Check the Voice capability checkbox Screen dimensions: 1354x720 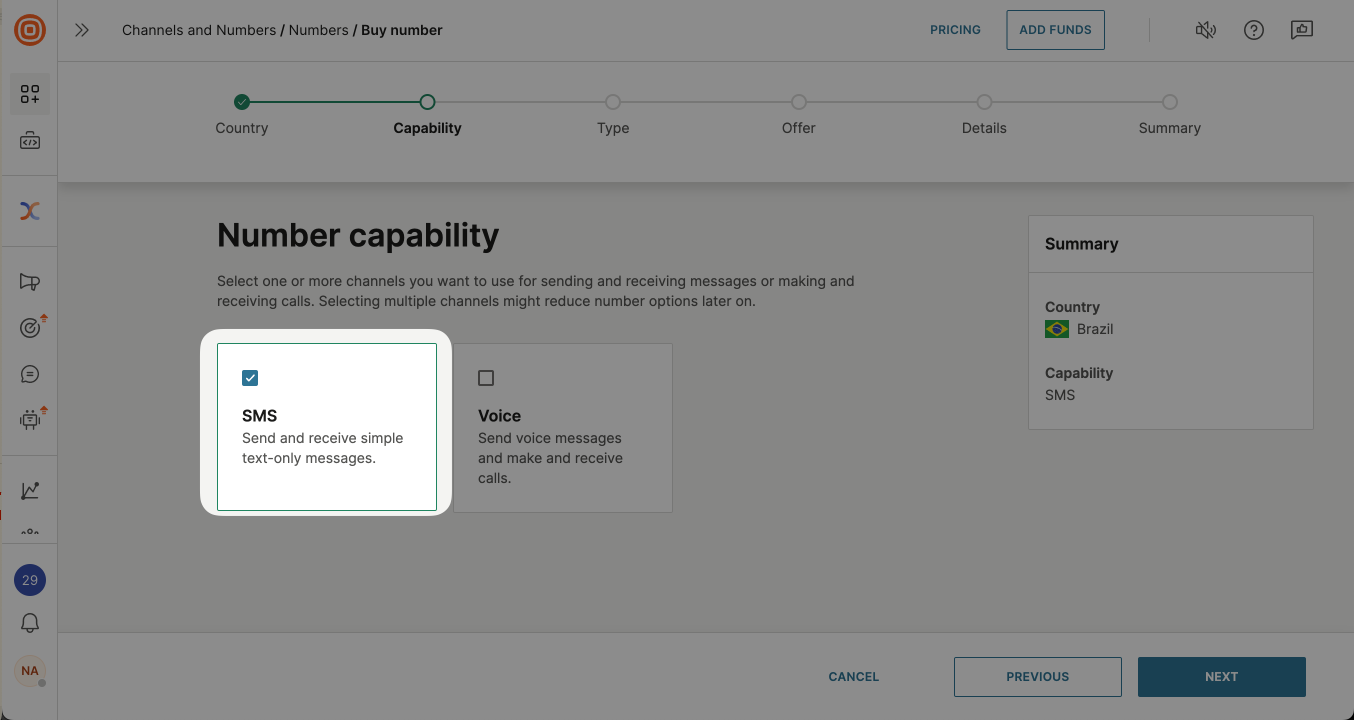point(486,378)
